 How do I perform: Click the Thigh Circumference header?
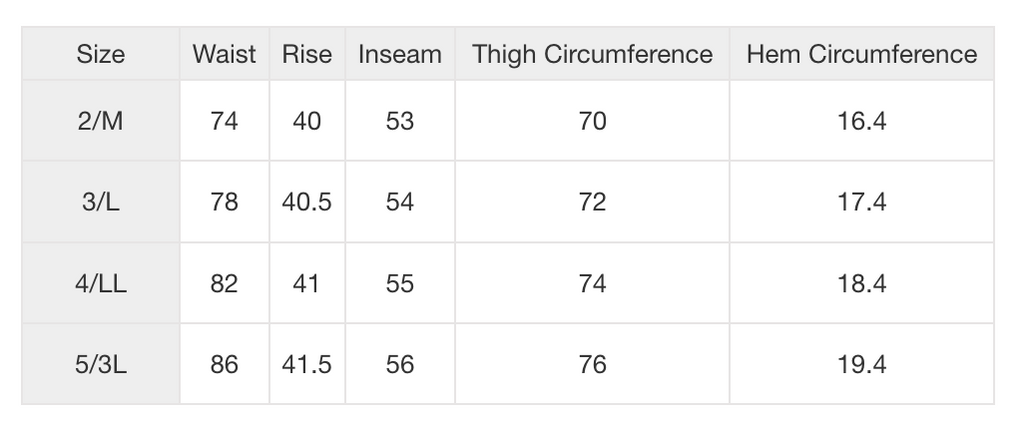coord(592,54)
